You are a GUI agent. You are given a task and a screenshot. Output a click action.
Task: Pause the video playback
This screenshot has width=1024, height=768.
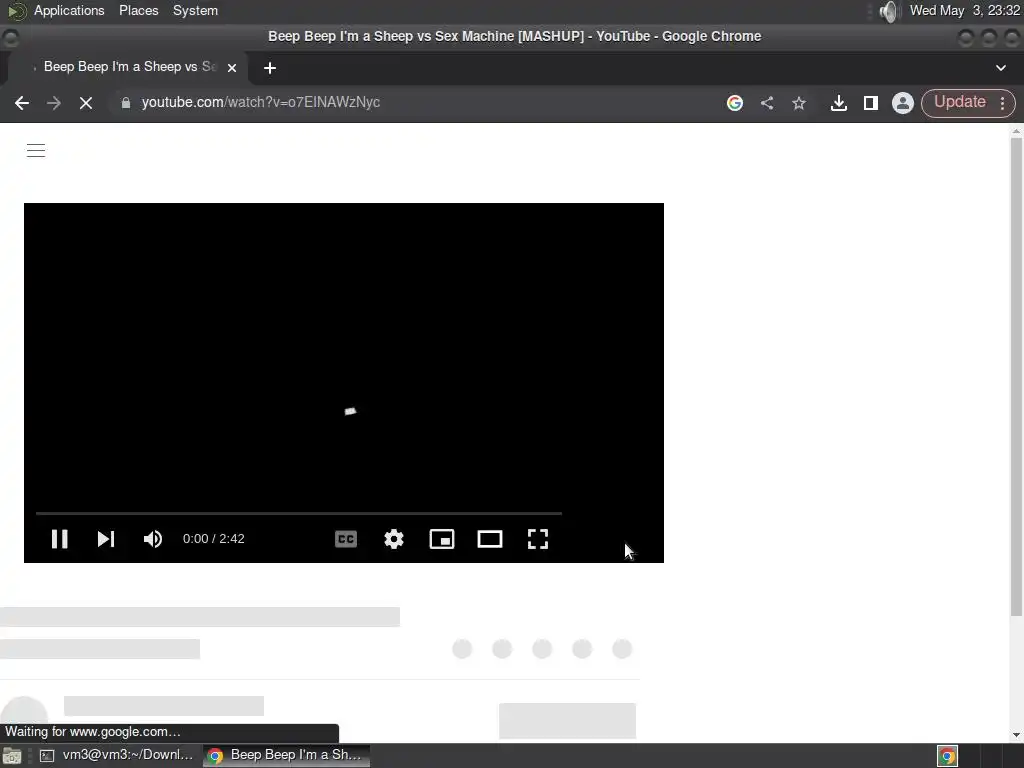click(x=59, y=539)
